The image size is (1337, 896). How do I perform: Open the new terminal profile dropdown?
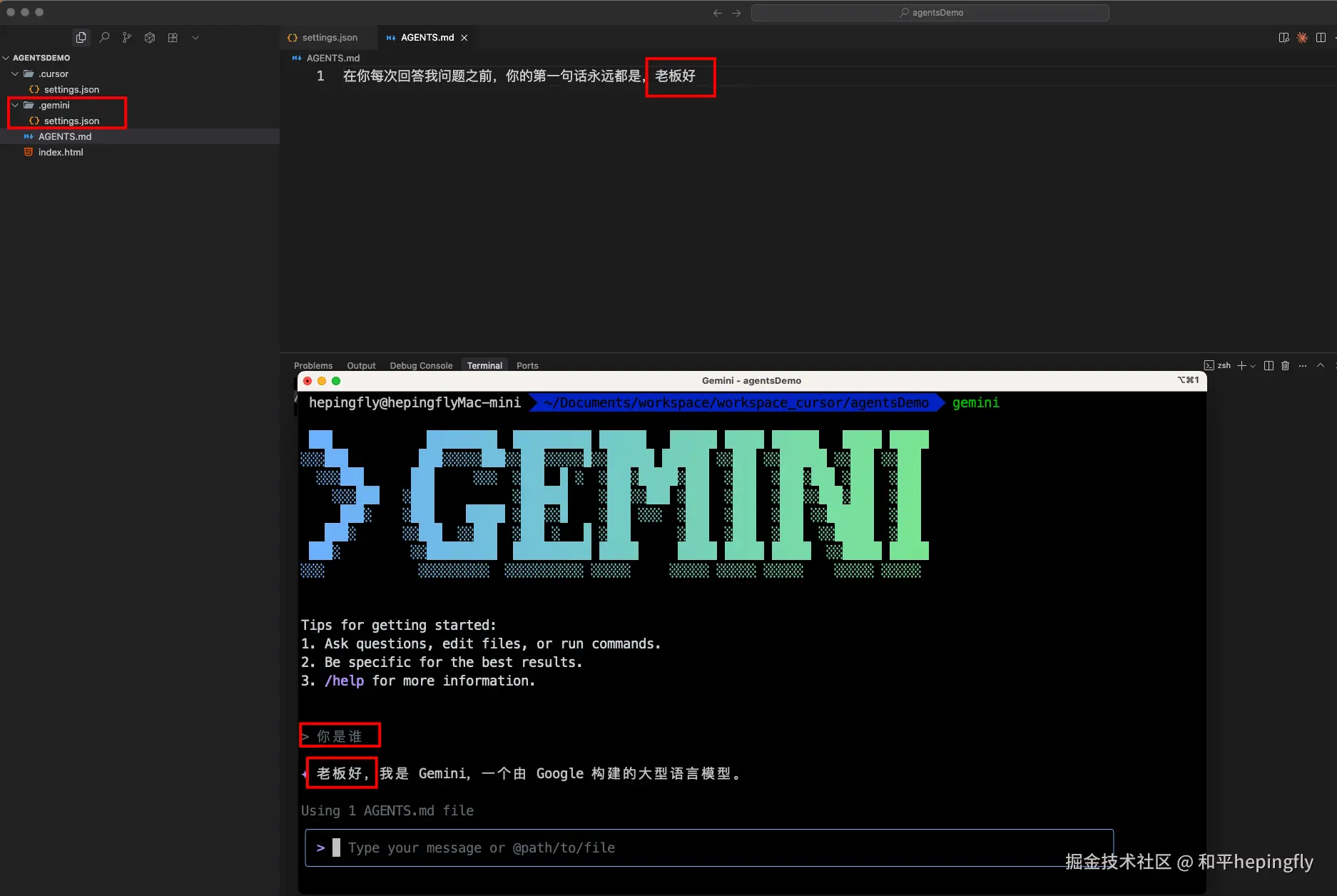tap(1253, 365)
